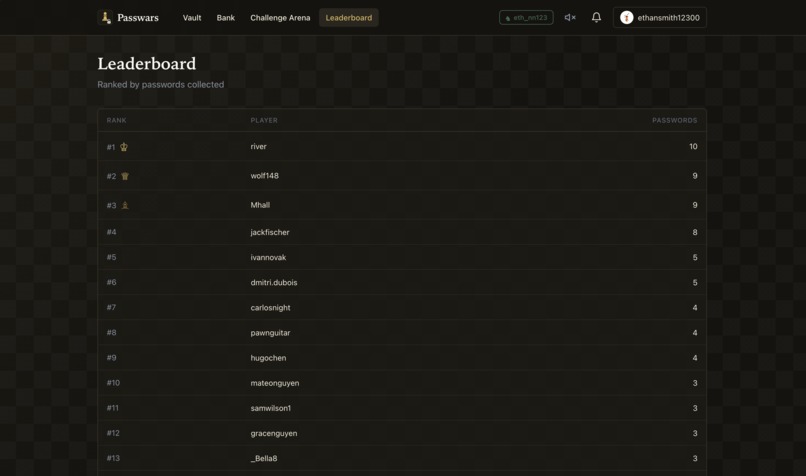Click rank number #13

click(x=113, y=459)
